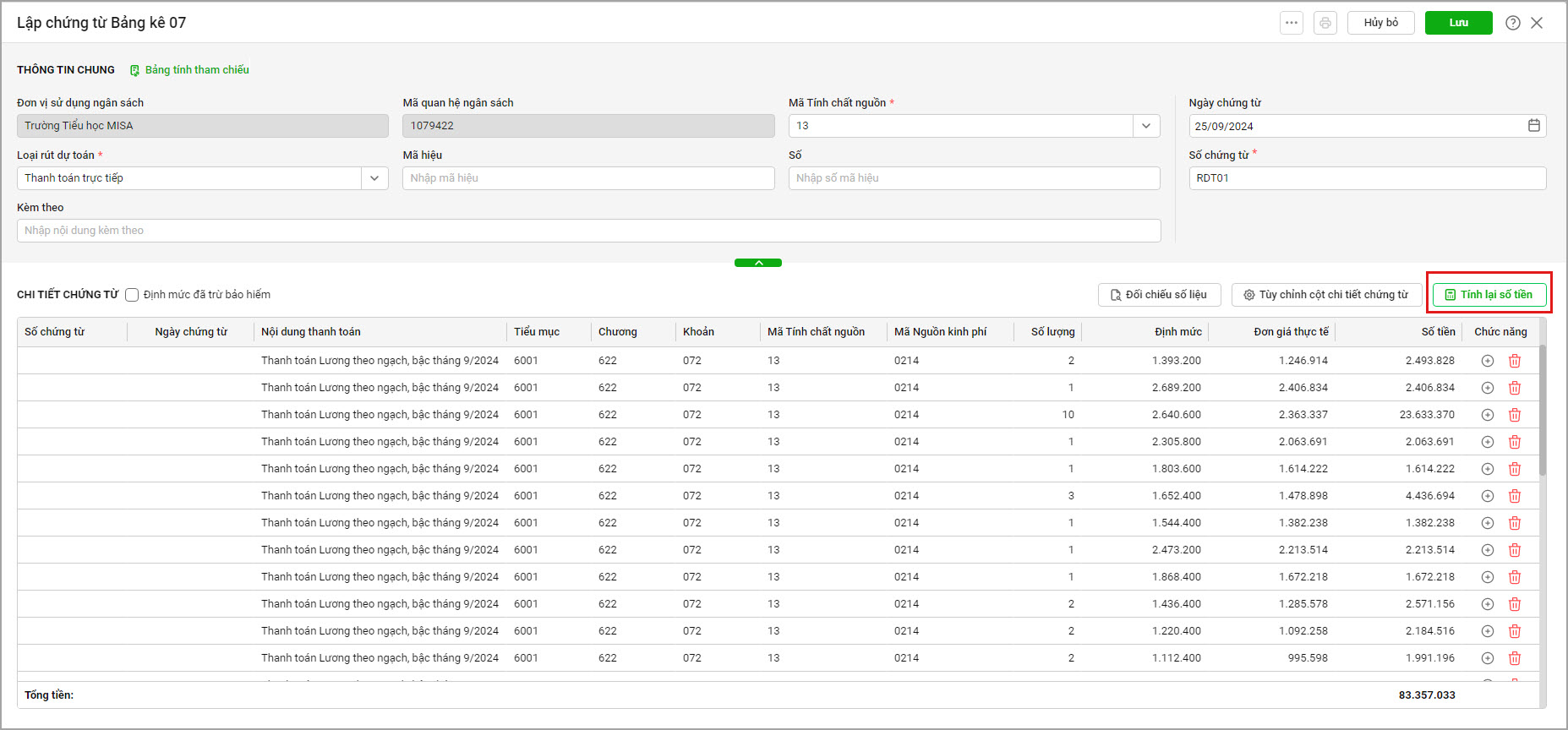The width and height of the screenshot is (1568, 730).
Task: Open the help question mark icon
Action: (x=1512, y=23)
